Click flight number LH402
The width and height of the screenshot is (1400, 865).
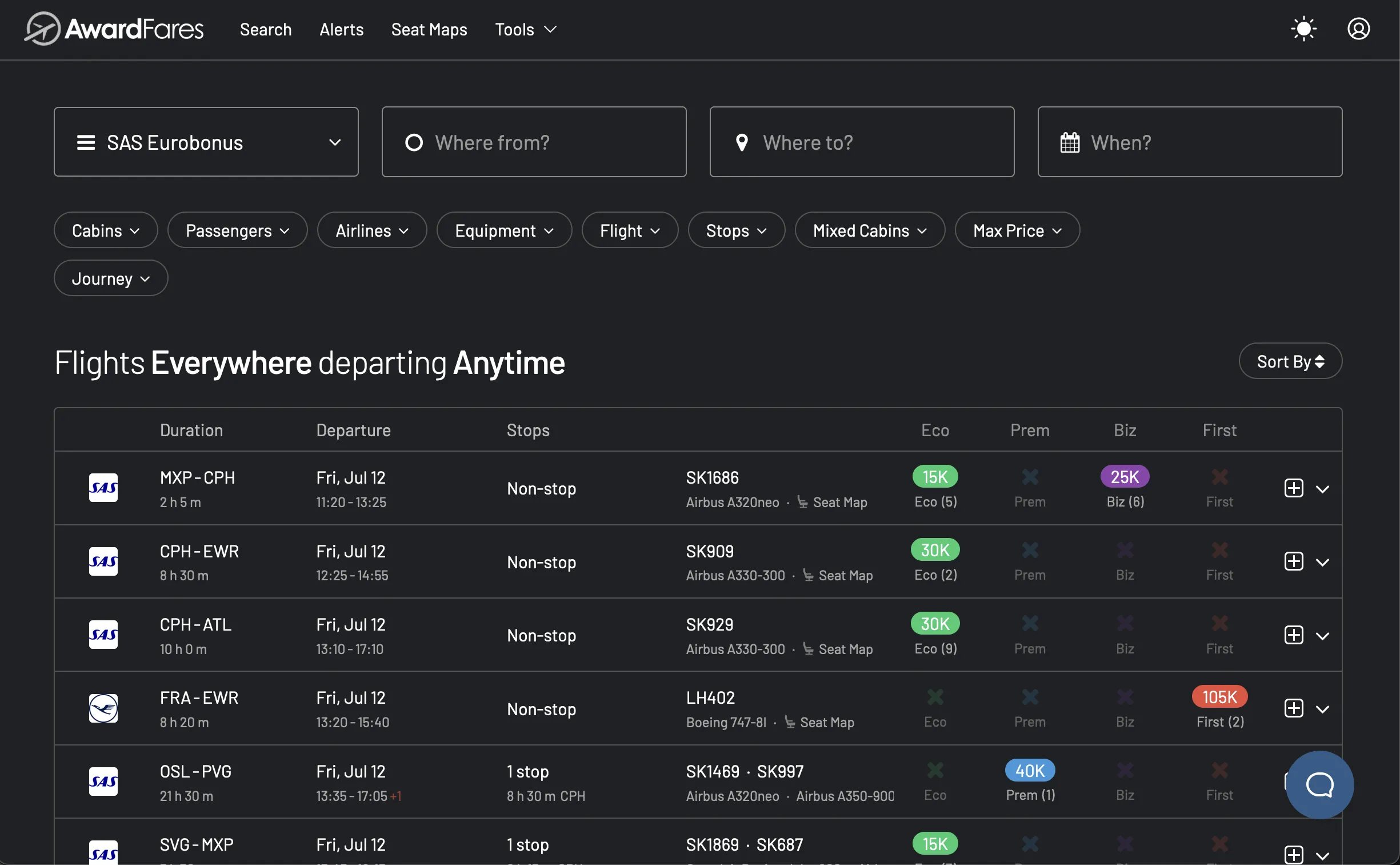point(711,698)
